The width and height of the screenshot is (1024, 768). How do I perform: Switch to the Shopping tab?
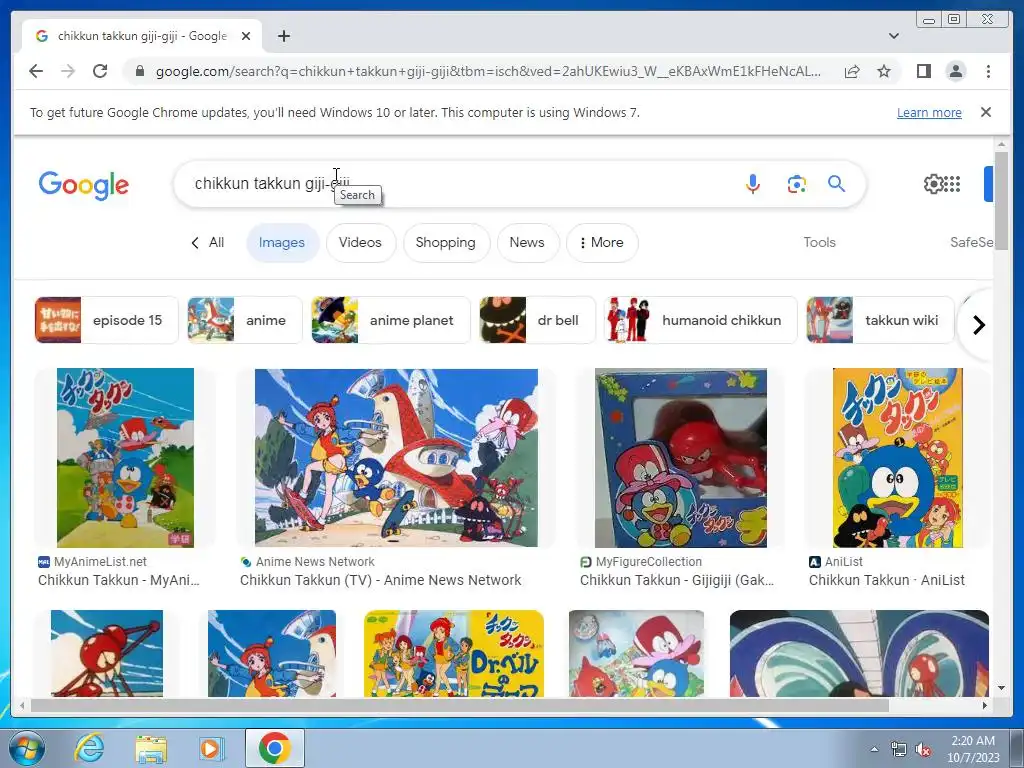(445, 242)
